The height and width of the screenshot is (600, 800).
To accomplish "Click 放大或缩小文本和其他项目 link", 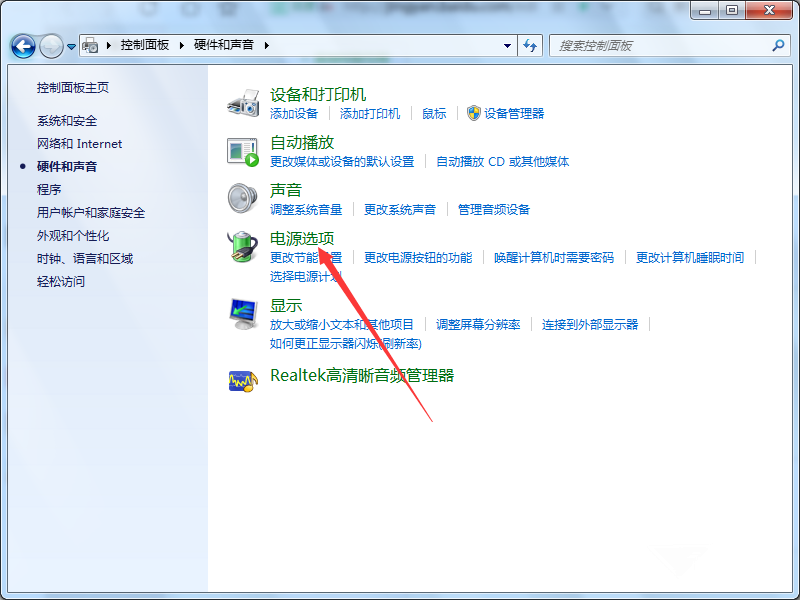I will tap(341, 324).
